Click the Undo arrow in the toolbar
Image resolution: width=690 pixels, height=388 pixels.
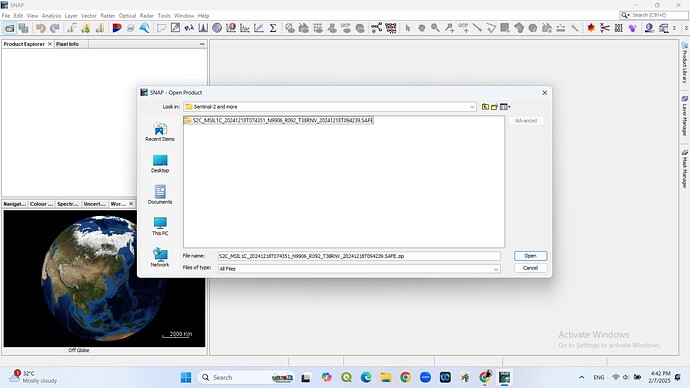click(40, 28)
